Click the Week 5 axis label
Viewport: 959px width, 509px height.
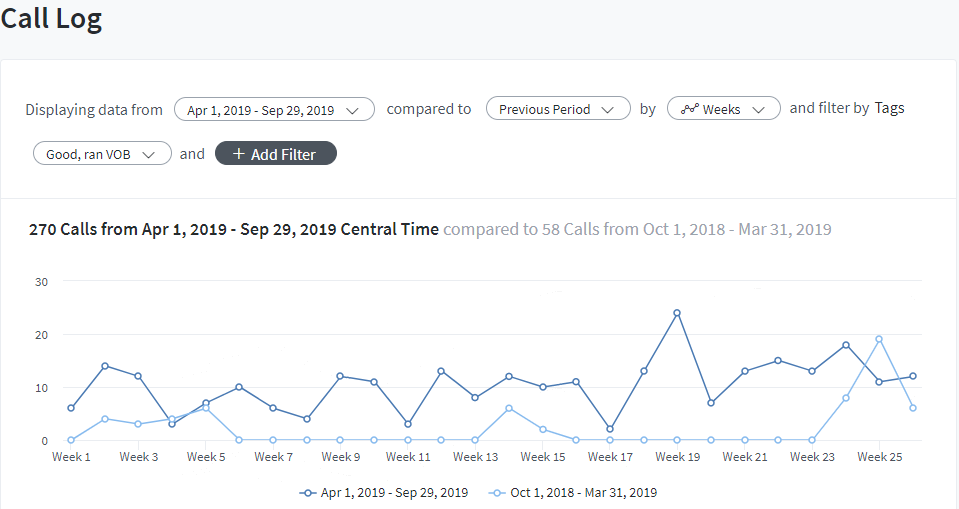(x=206, y=457)
